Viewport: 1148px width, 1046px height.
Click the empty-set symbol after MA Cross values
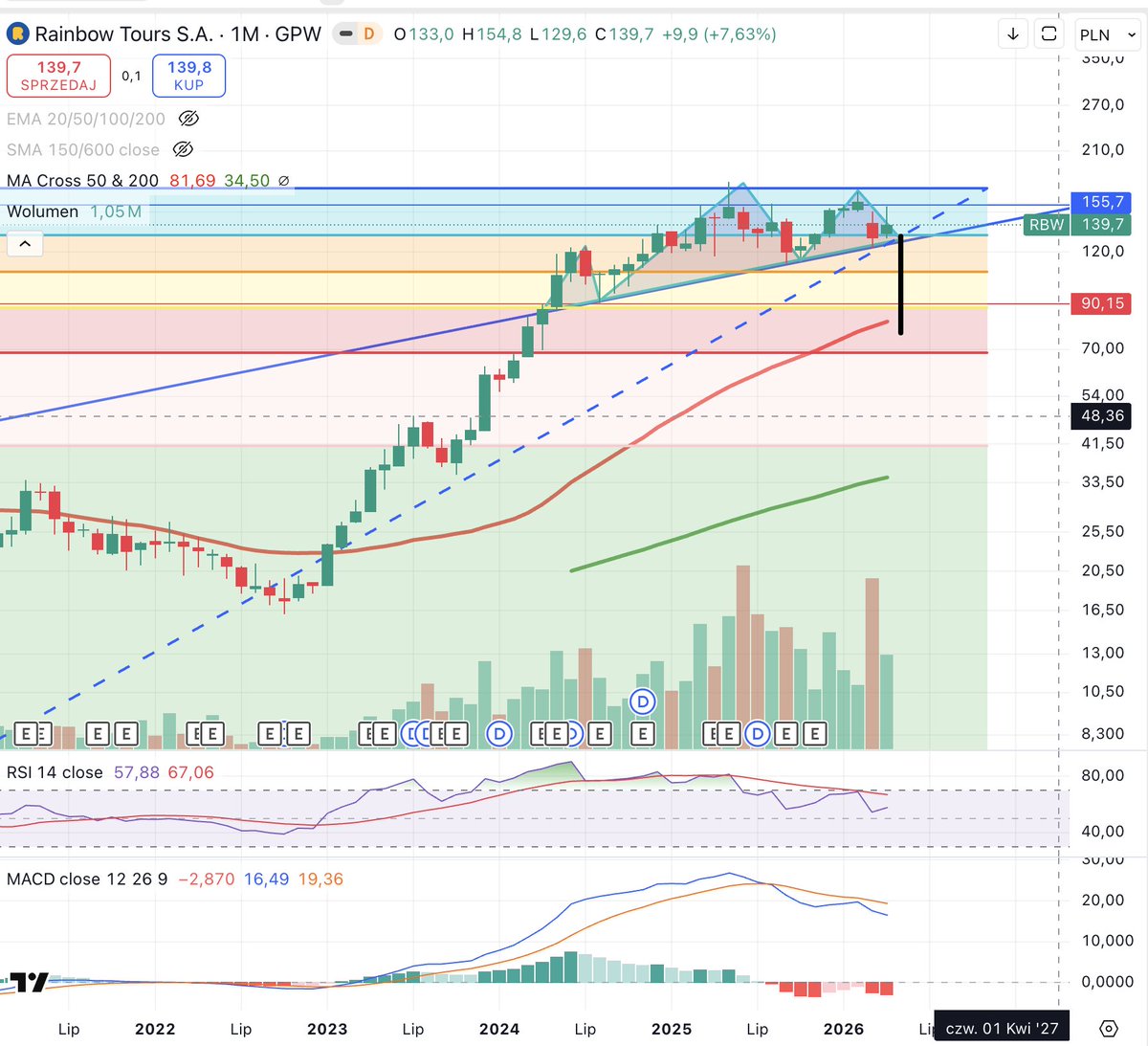283,180
